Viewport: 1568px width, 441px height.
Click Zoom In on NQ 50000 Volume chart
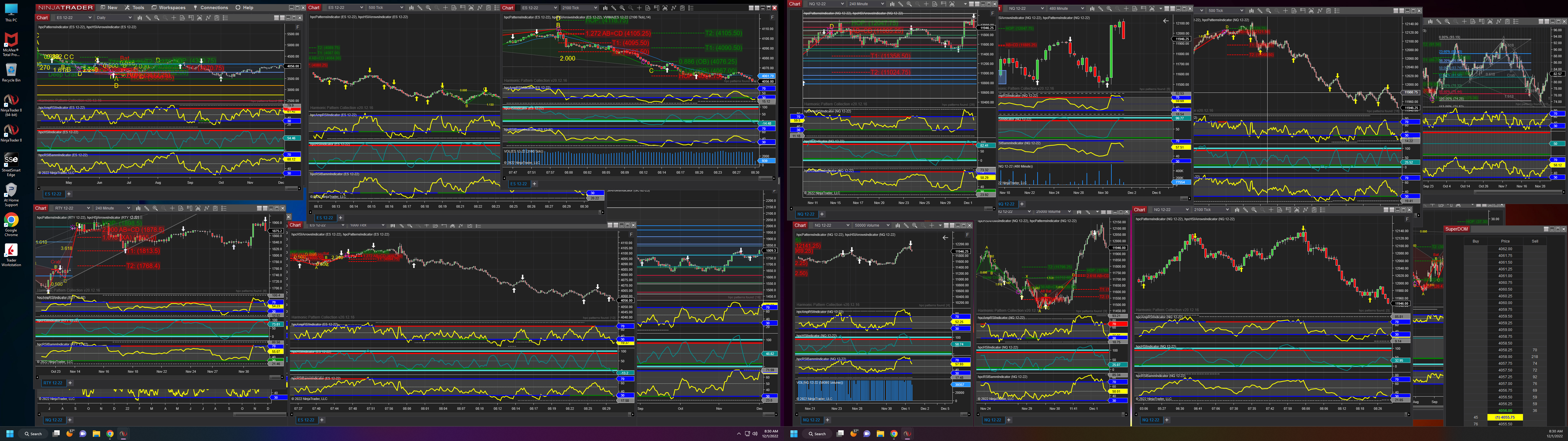(x=915, y=225)
